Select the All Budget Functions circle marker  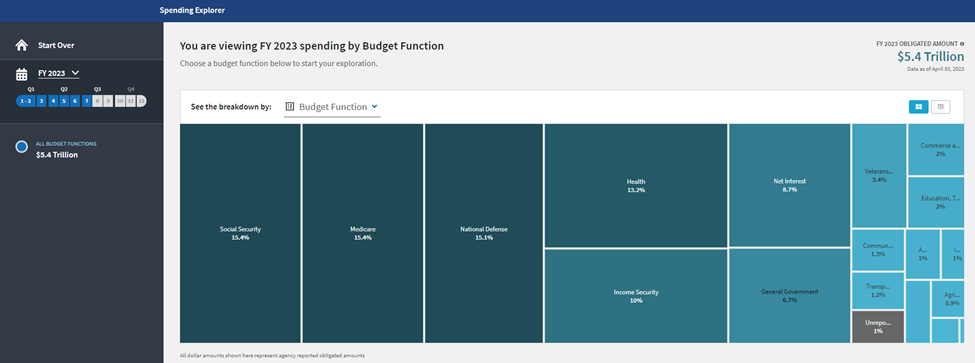22,147
